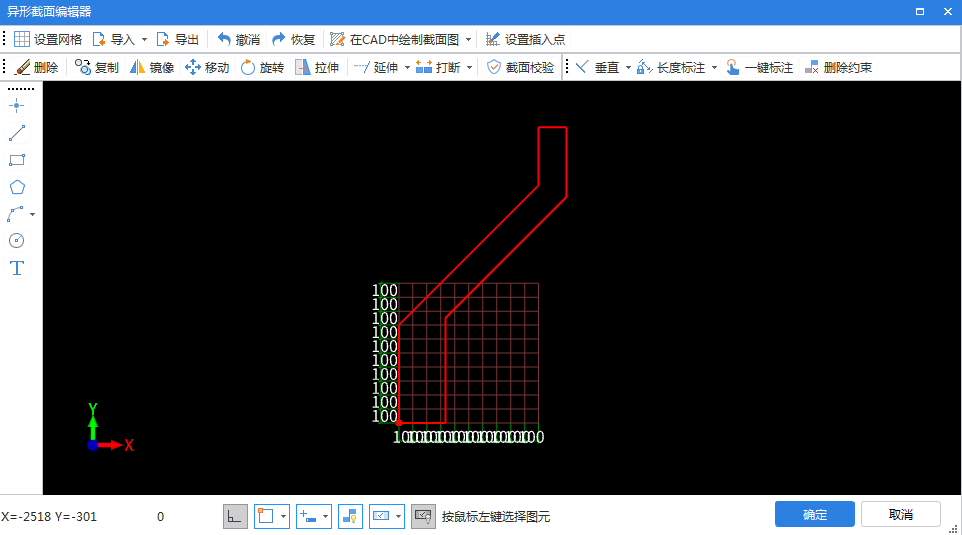
Task: Open the 设置网格 grid settings
Action: [x=48, y=39]
